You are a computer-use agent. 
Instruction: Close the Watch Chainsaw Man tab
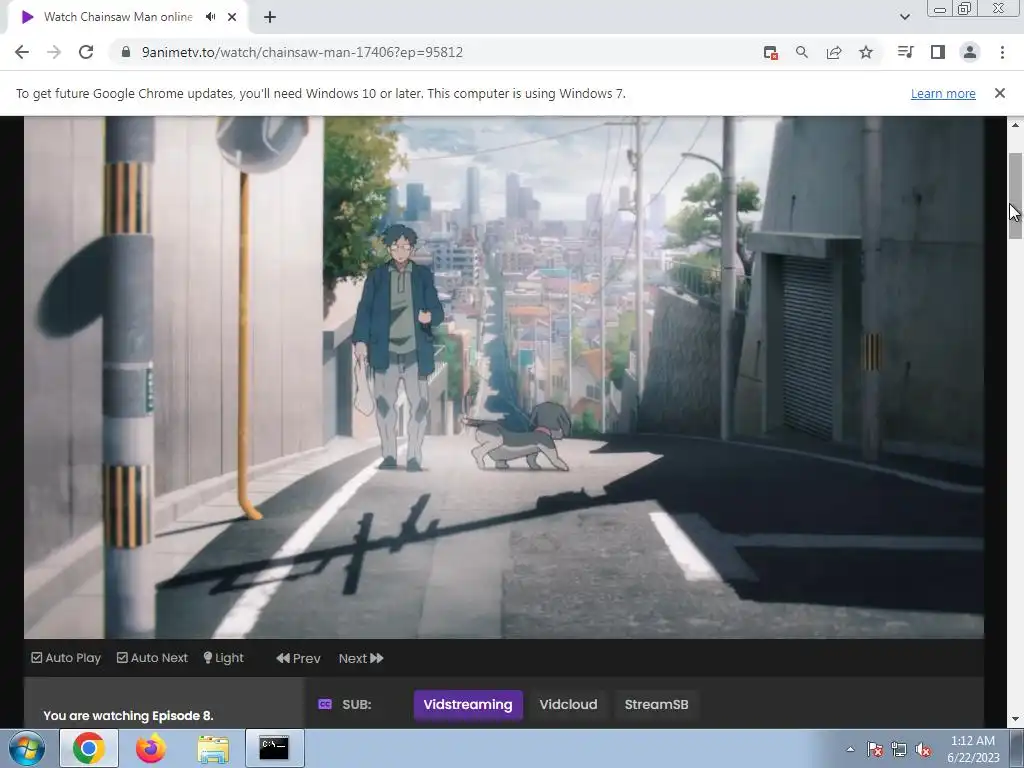point(232,17)
